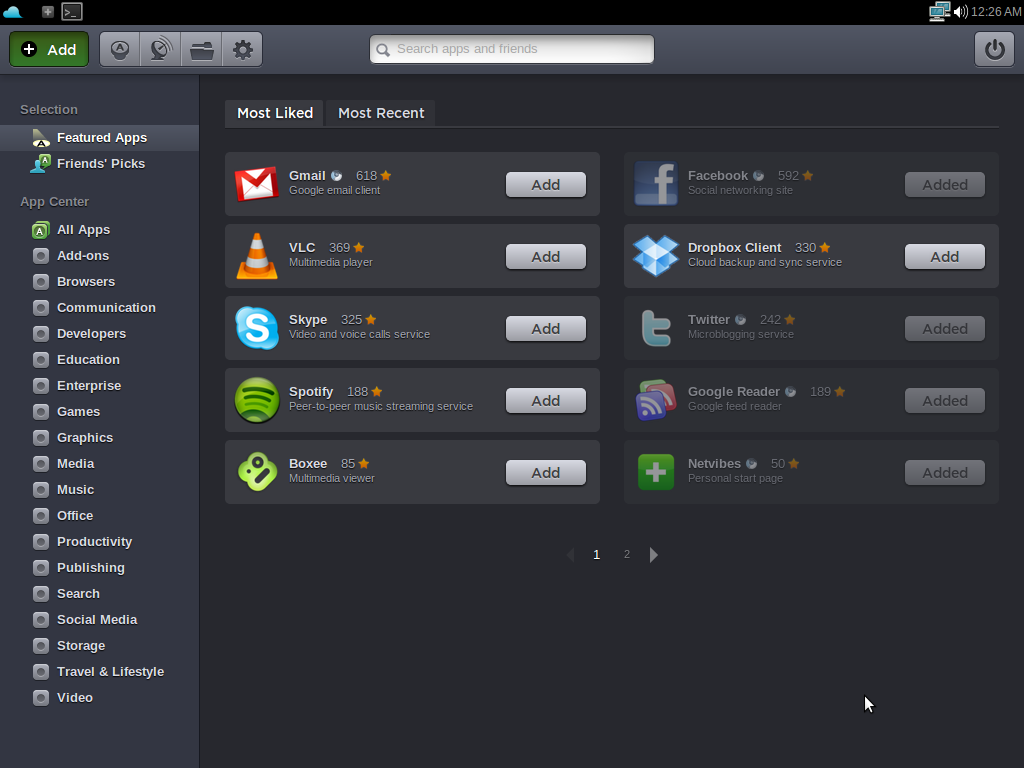Add the Skype app
The height and width of the screenshot is (768, 1024).
[545, 328]
